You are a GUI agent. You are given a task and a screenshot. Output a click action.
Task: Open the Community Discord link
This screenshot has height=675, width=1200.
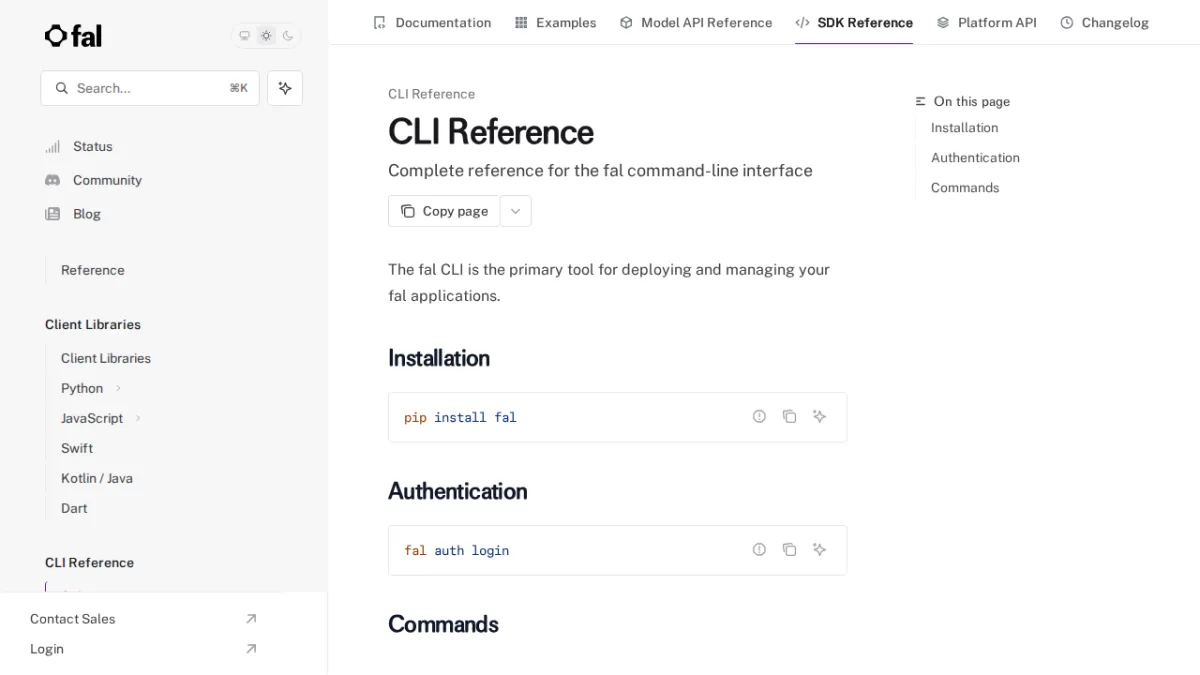pyautogui.click(x=107, y=180)
